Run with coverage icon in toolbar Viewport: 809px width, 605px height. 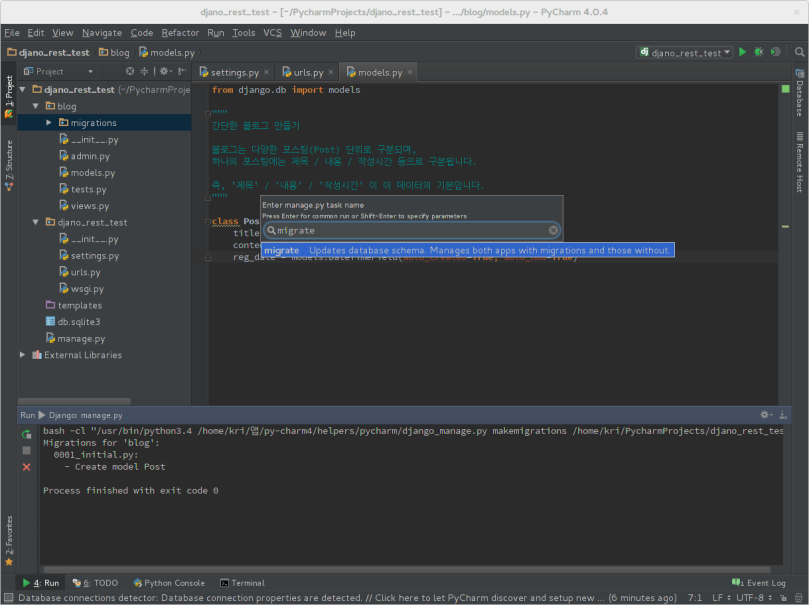point(775,52)
